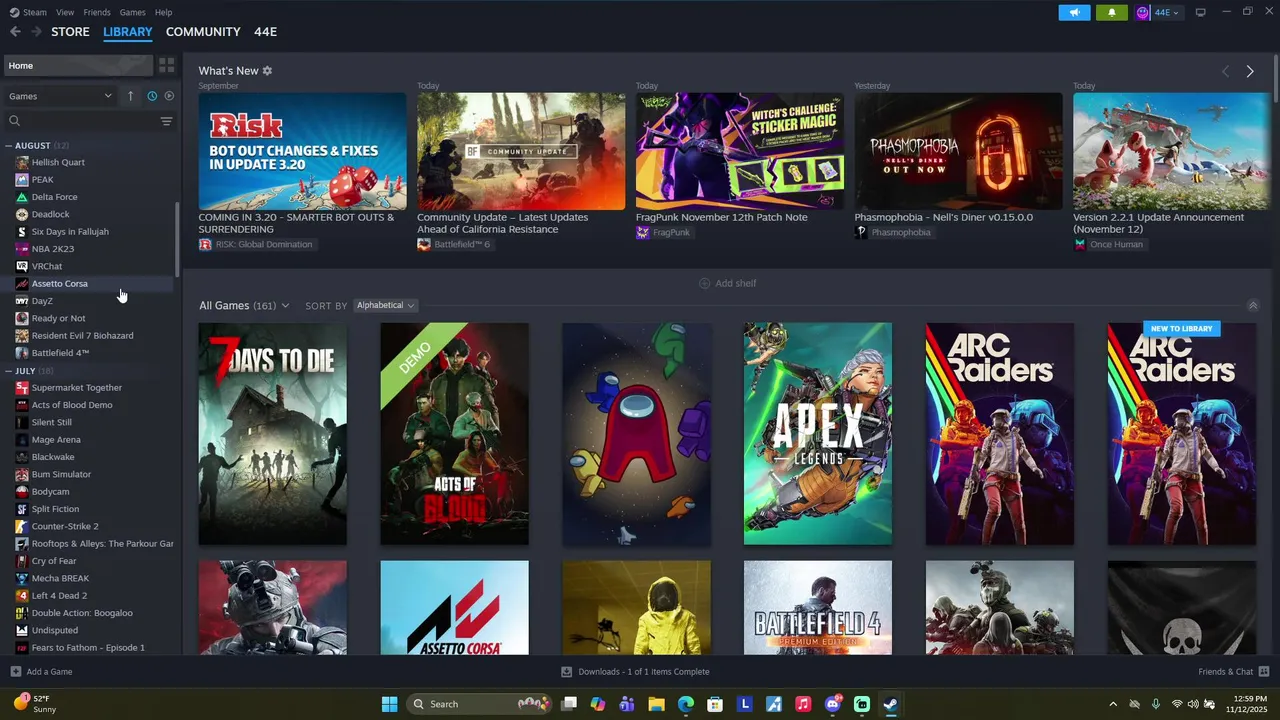Show previous What's New items
Viewport: 1280px width, 720px height.
(1225, 71)
